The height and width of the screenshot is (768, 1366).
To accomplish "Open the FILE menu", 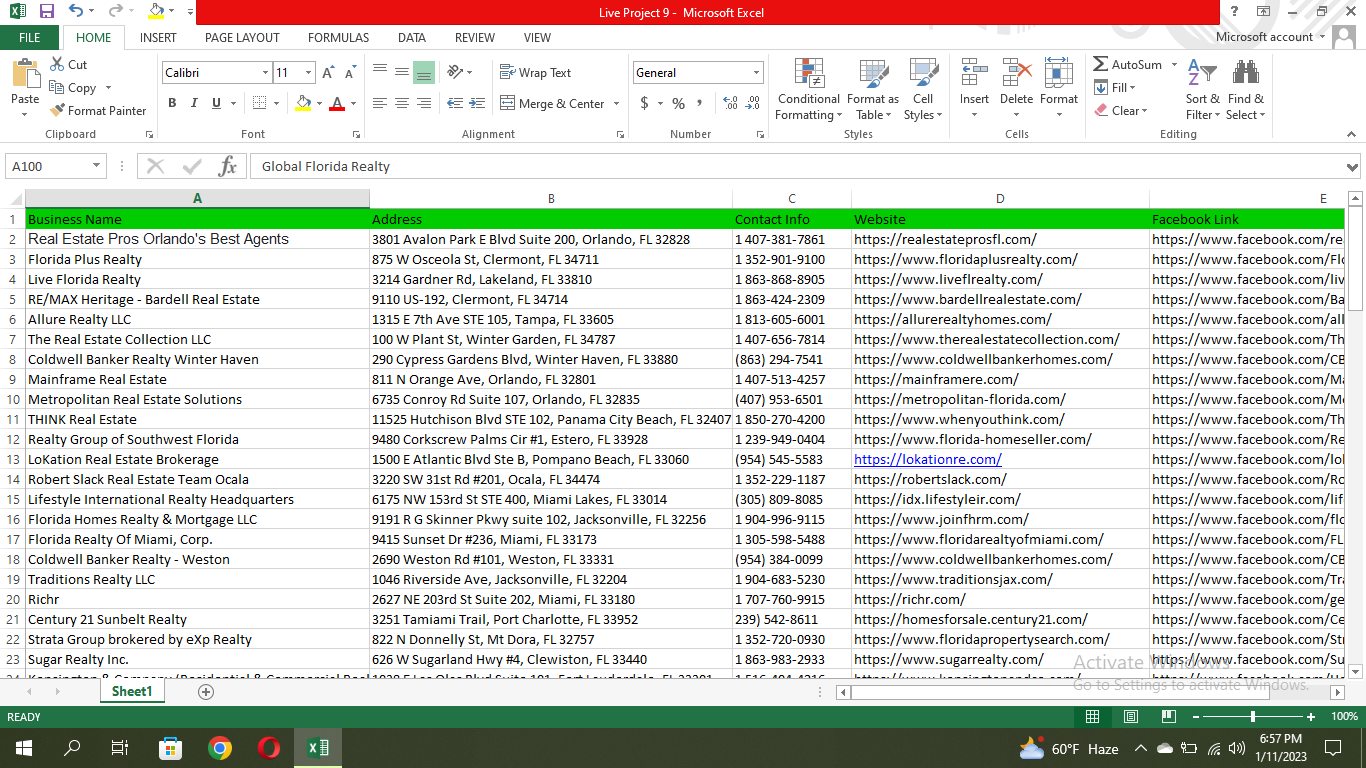I will click(29, 37).
